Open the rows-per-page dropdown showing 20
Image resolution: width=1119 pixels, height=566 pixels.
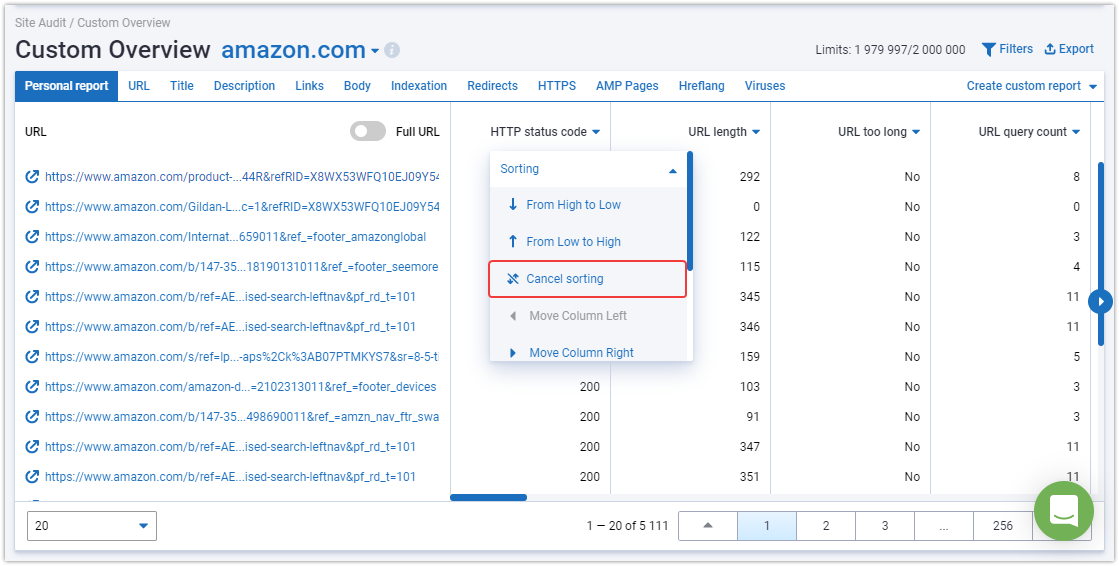(x=92, y=526)
